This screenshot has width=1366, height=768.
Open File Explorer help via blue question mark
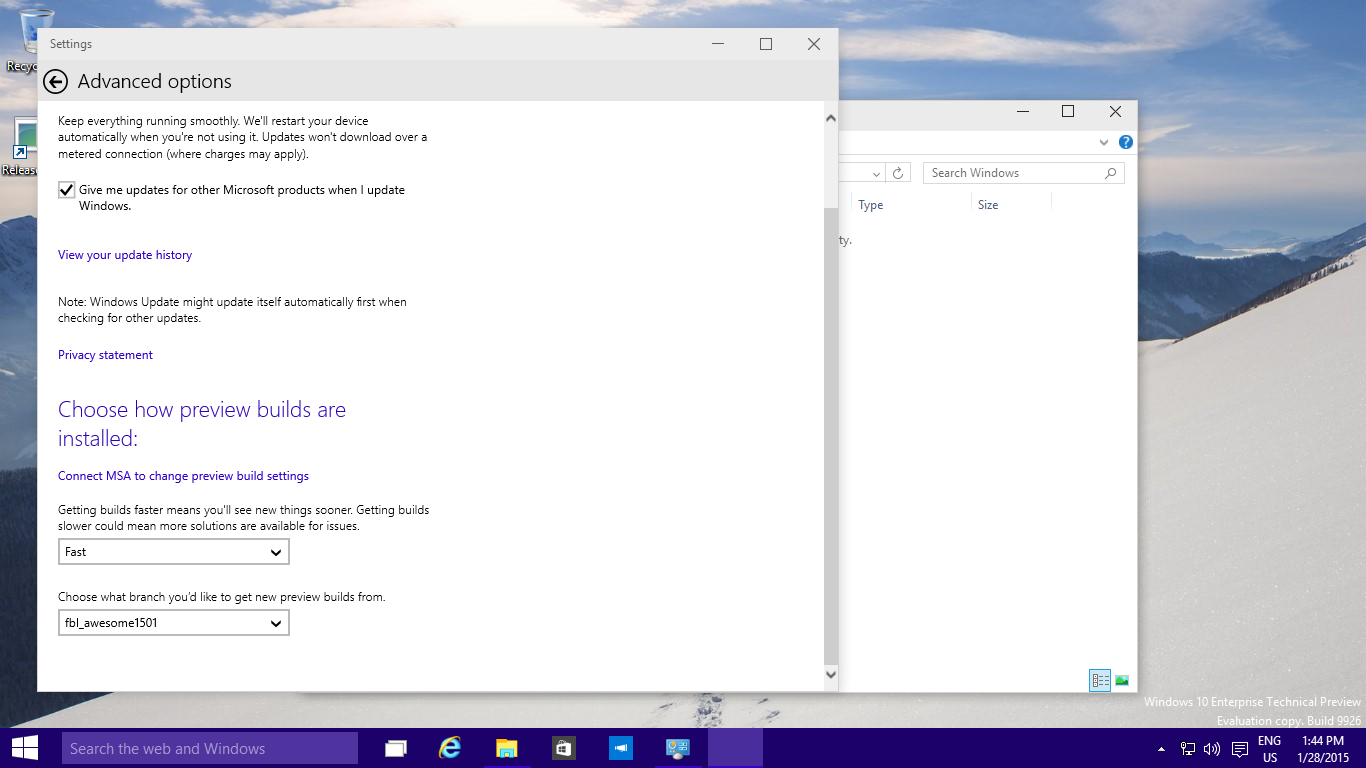[x=1126, y=142]
